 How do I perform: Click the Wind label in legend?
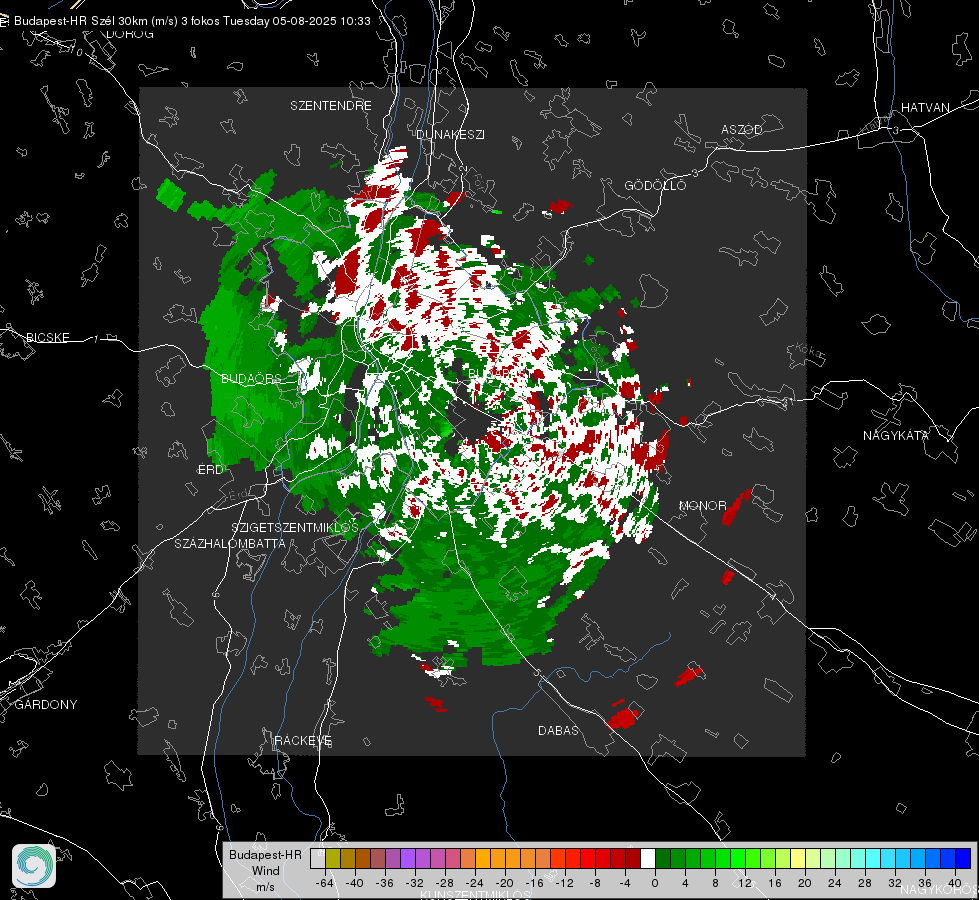[265, 870]
